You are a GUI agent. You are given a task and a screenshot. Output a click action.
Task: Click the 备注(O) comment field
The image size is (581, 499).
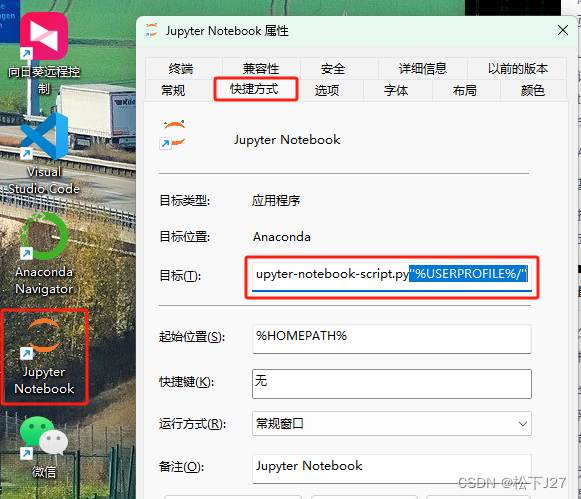pos(392,468)
